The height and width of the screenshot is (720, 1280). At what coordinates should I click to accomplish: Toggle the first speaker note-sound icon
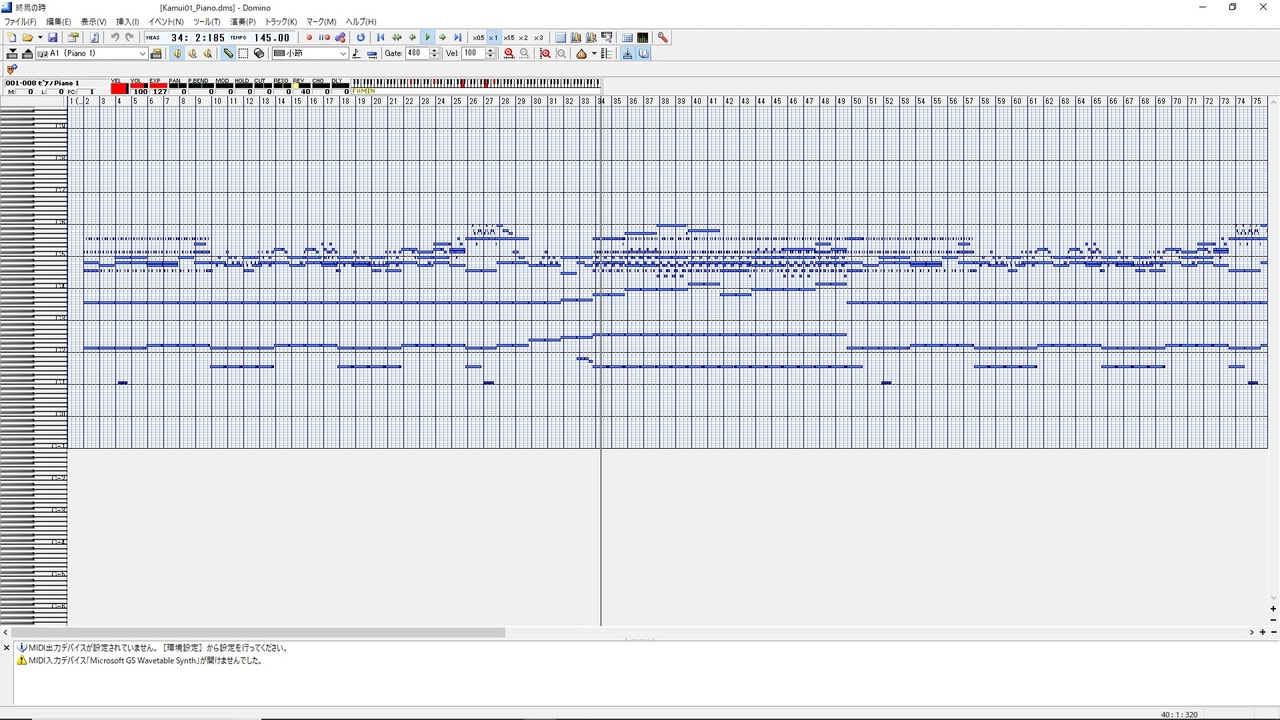coord(177,53)
